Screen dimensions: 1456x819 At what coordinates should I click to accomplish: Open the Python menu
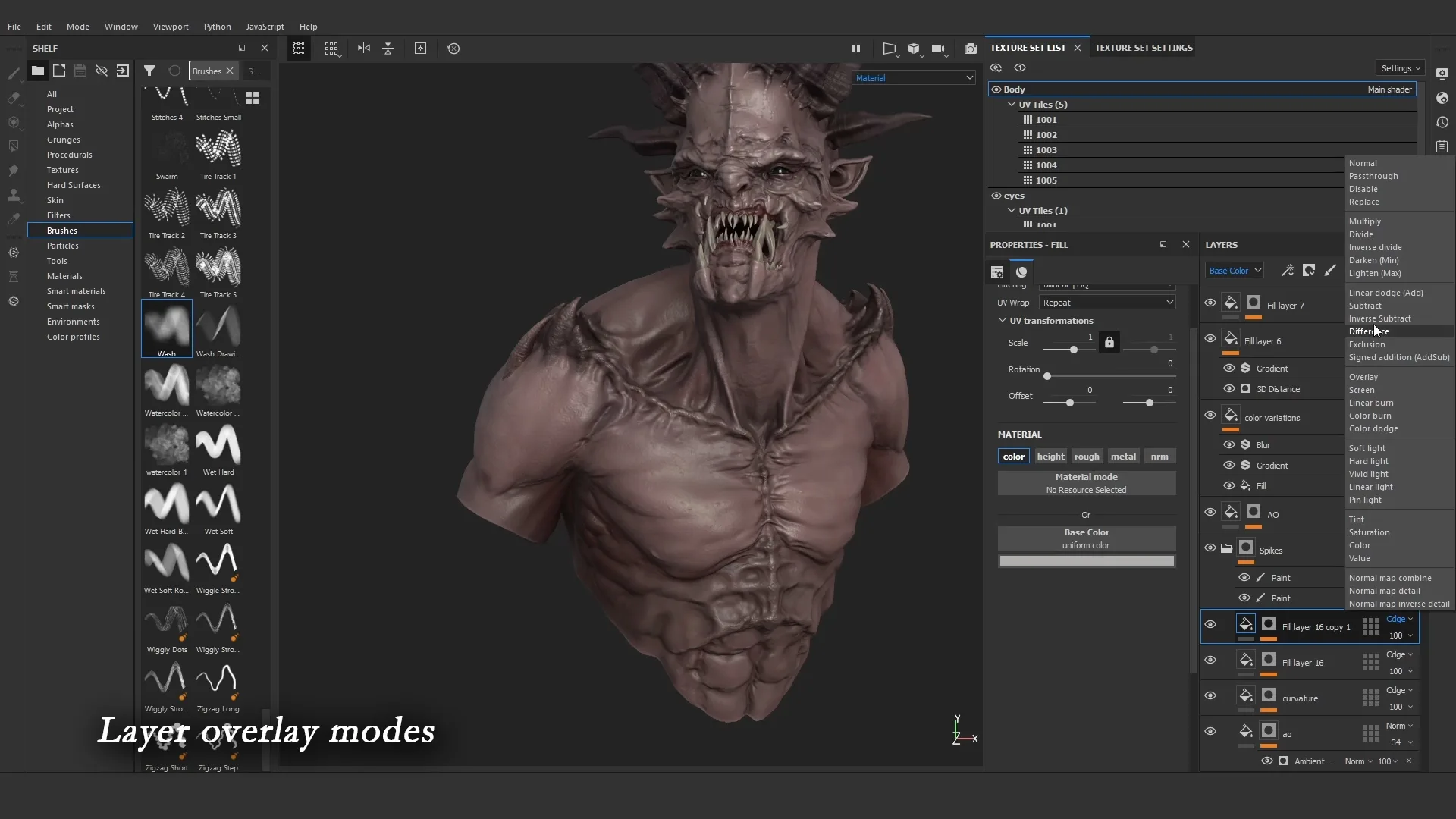click(218, 27)
